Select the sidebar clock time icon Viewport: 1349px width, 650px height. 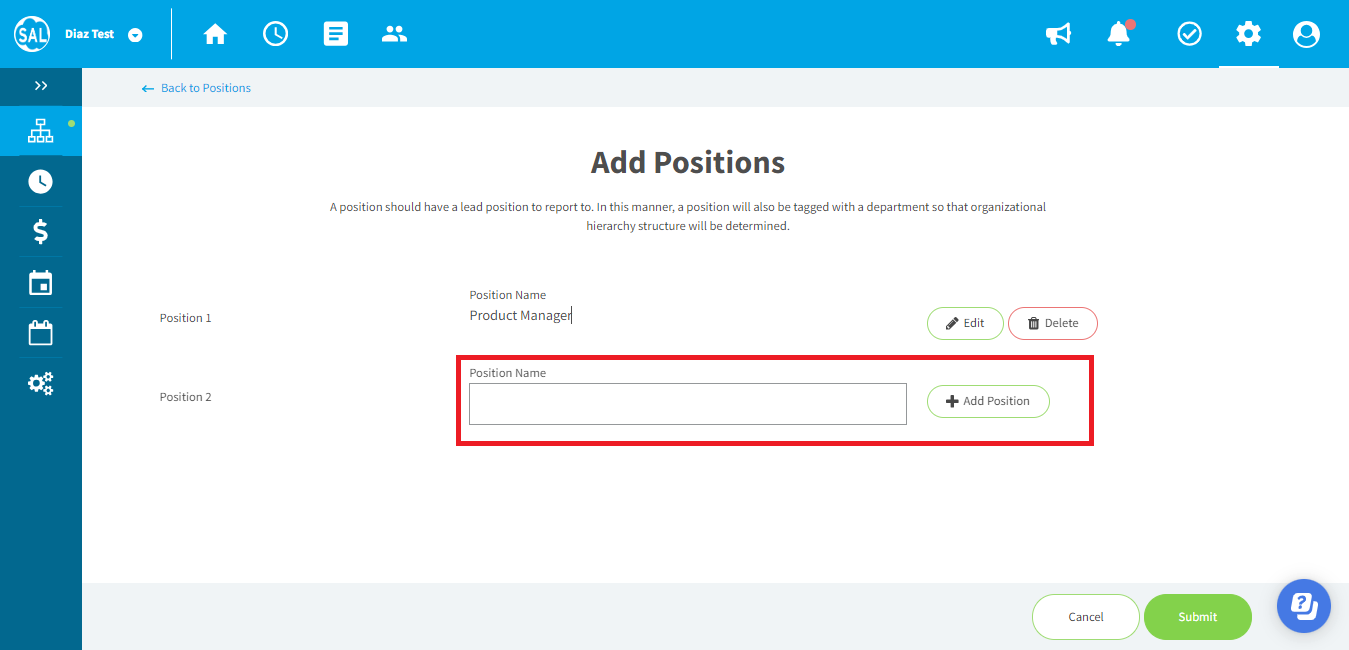(x=40, y=181)
